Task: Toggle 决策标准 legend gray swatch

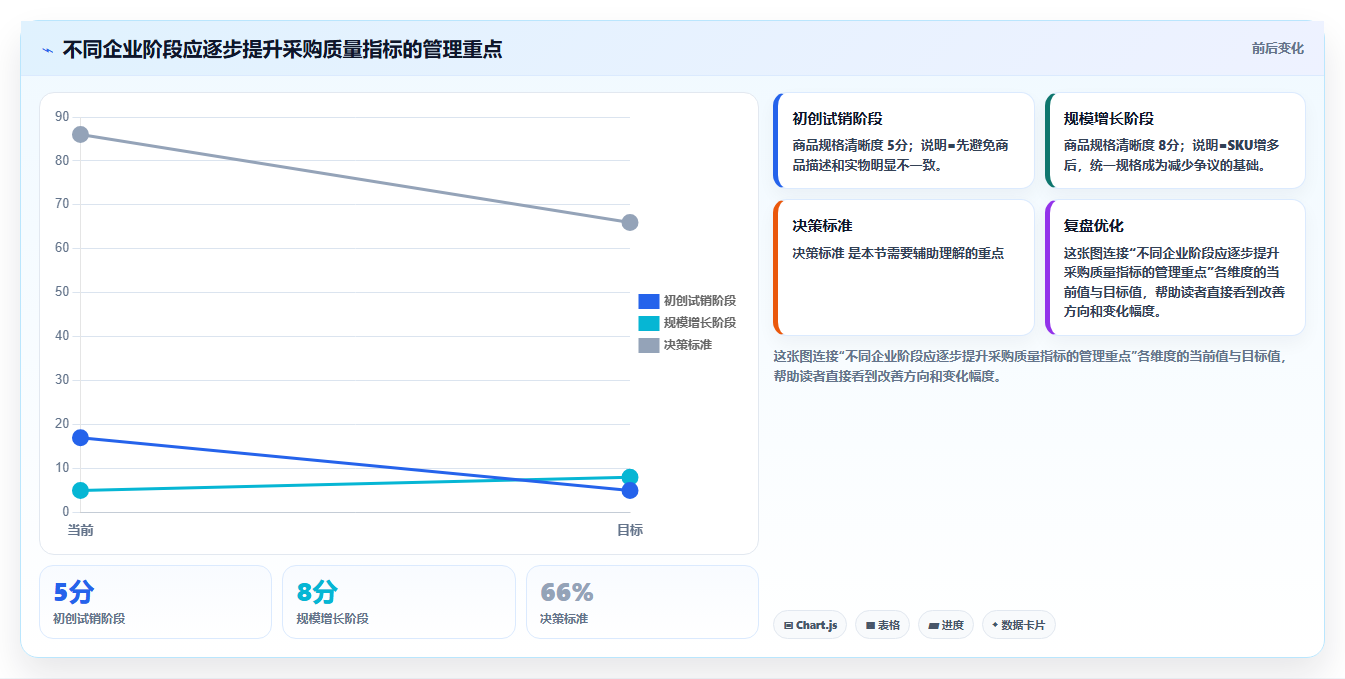Action: pyautogui.click(x=649, y=345)
